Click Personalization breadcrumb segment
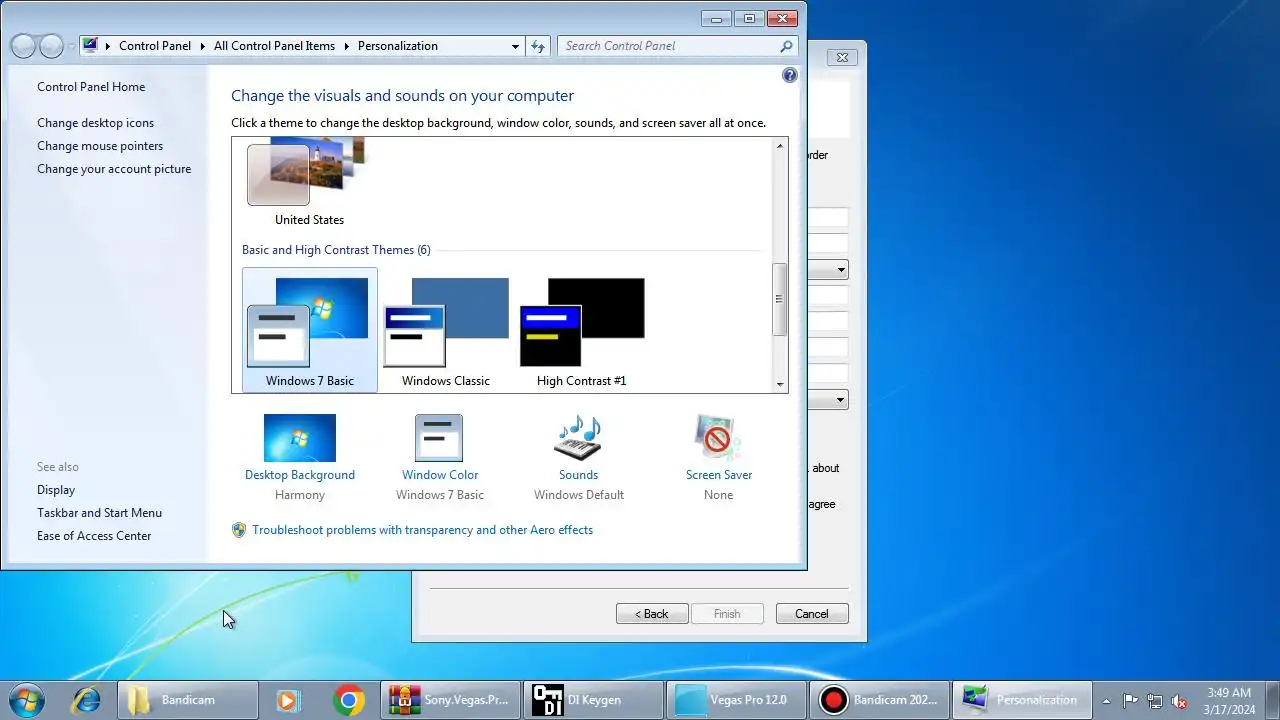1280x720 pixels. coord(398,46)
